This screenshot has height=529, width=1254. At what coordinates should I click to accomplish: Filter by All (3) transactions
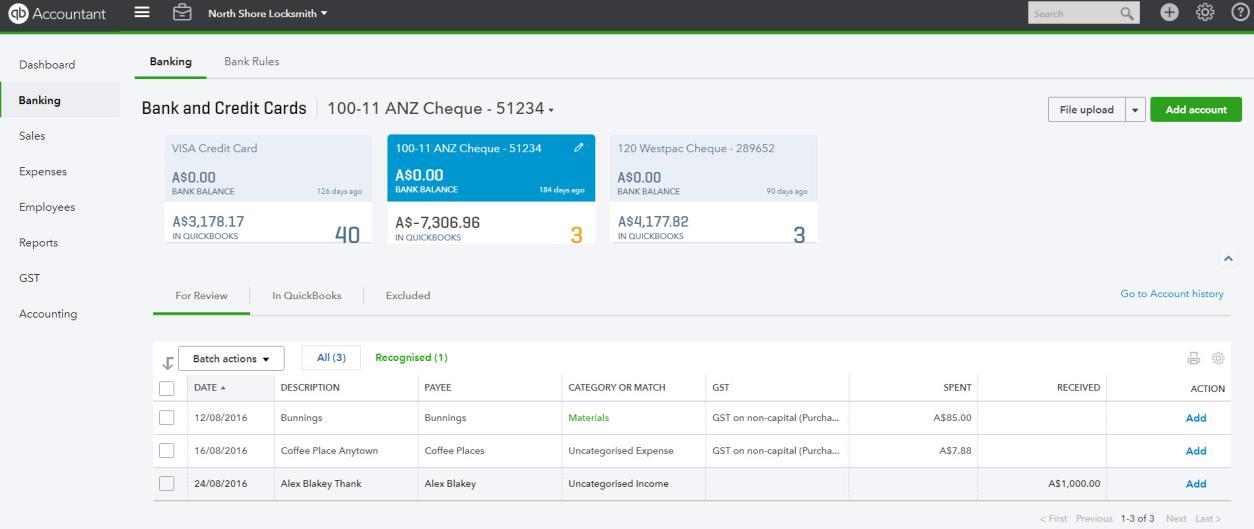331,358
